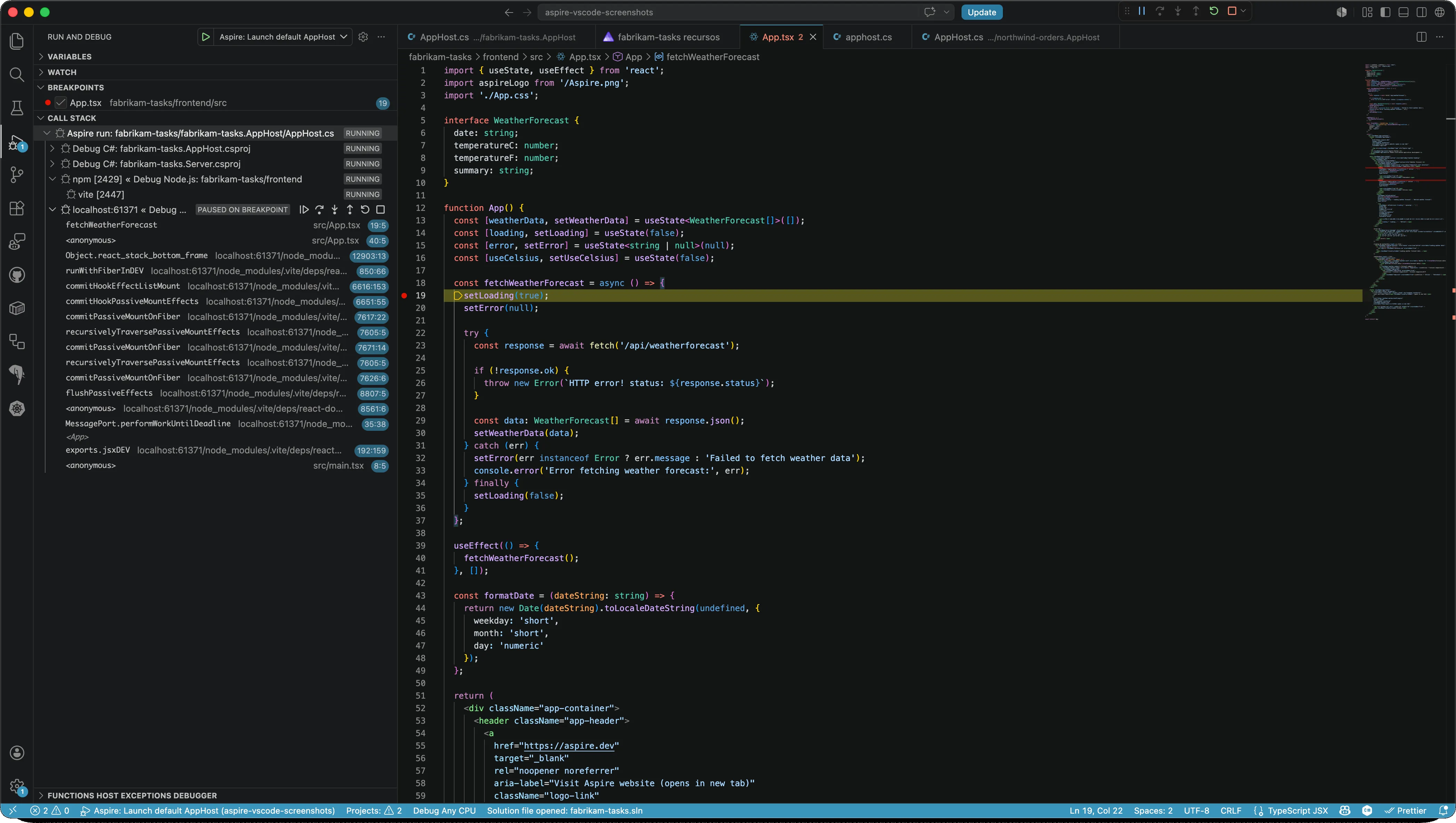Select launch configuration Aspire: Launch default AppHost
The image size is (1456, 823).
coord(283,37)
